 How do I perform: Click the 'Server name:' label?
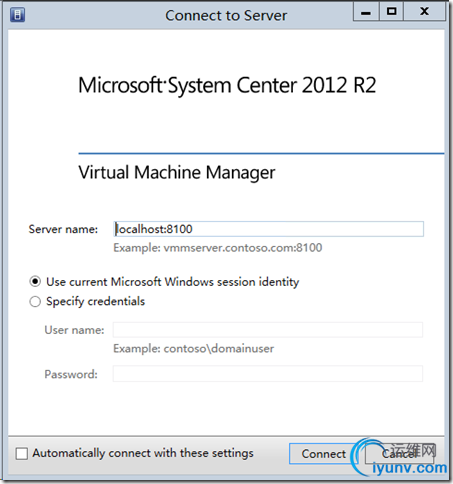tap(63, 229)
